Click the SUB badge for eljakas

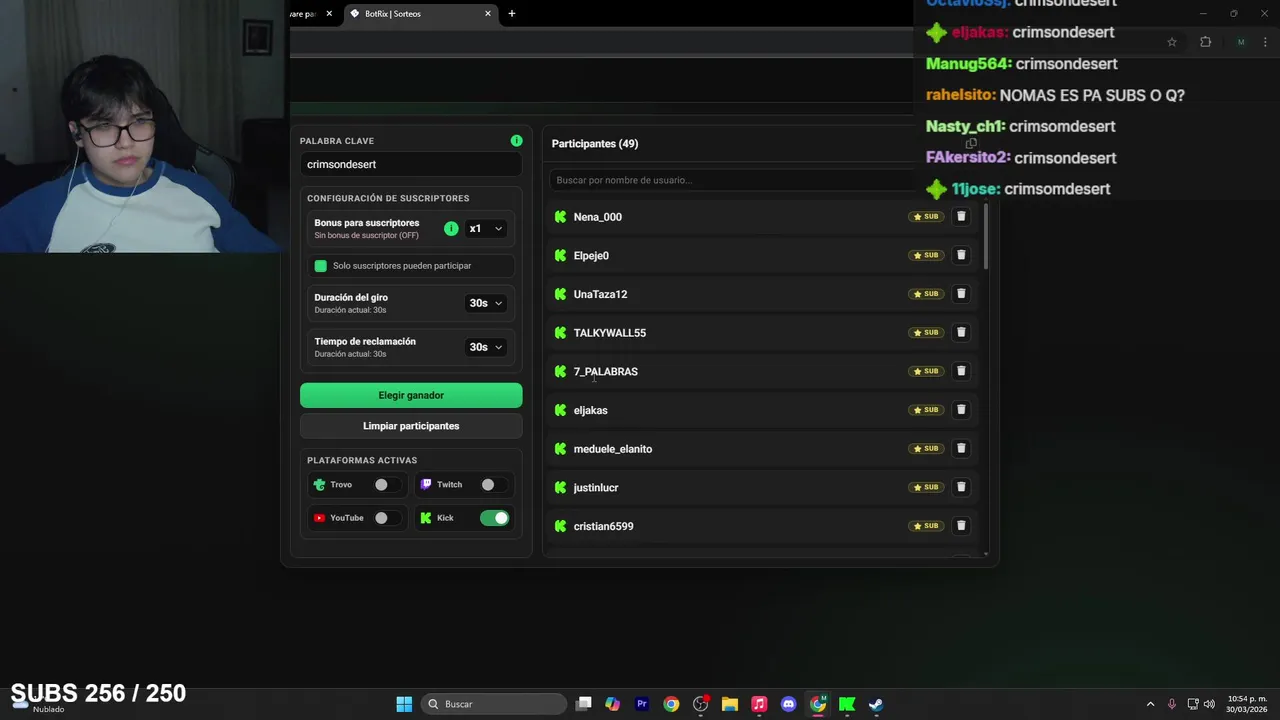(x=925, y=410)
